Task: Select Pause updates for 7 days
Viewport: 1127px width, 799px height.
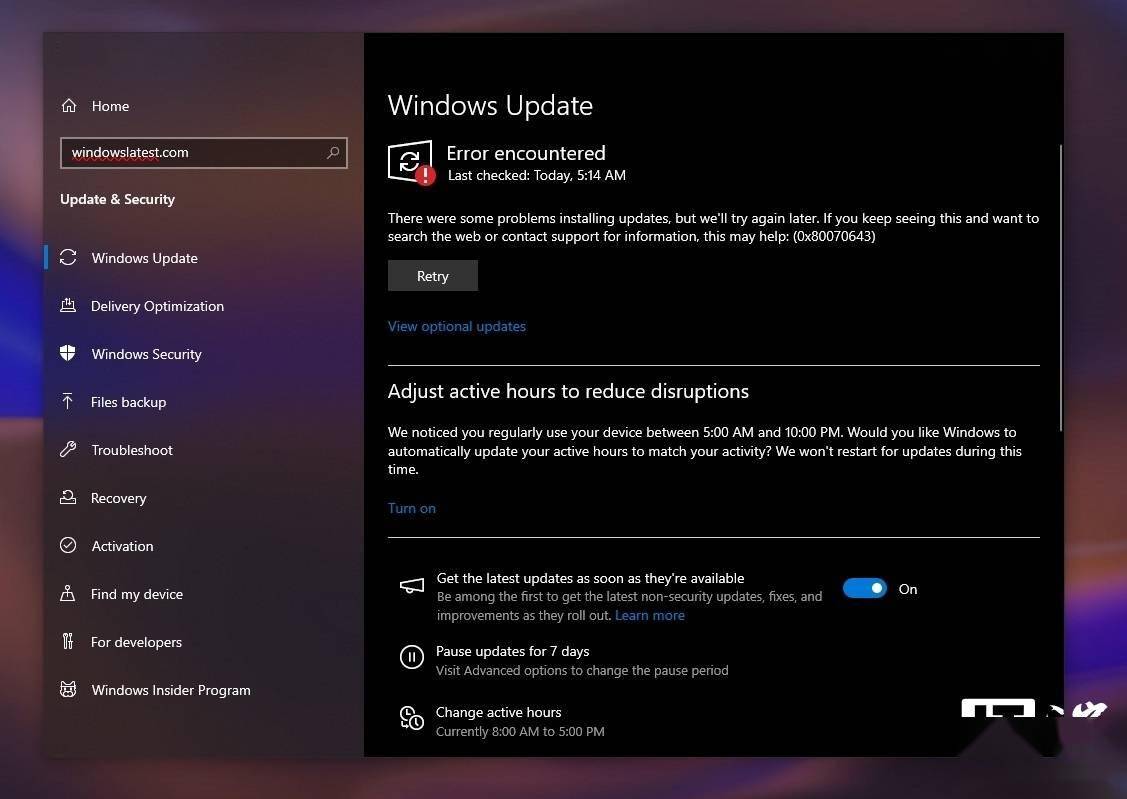Action: tap(512, 651)
